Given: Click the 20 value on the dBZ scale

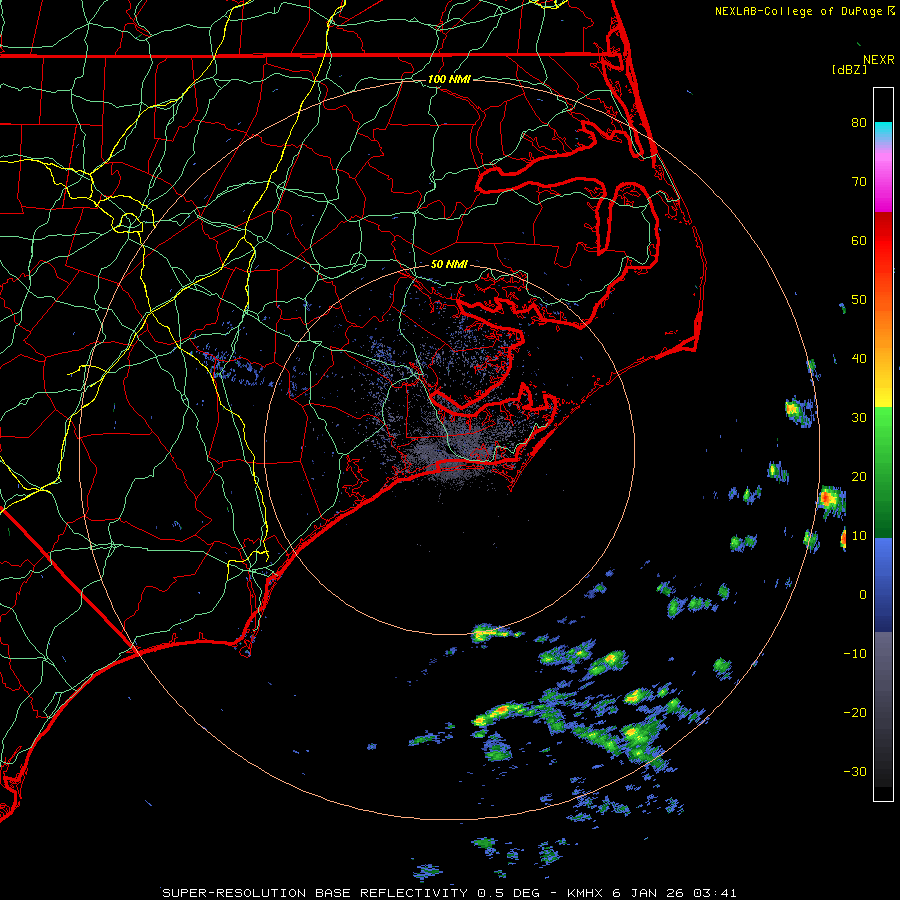Looking at the screenshot, I should coord(859,476).
